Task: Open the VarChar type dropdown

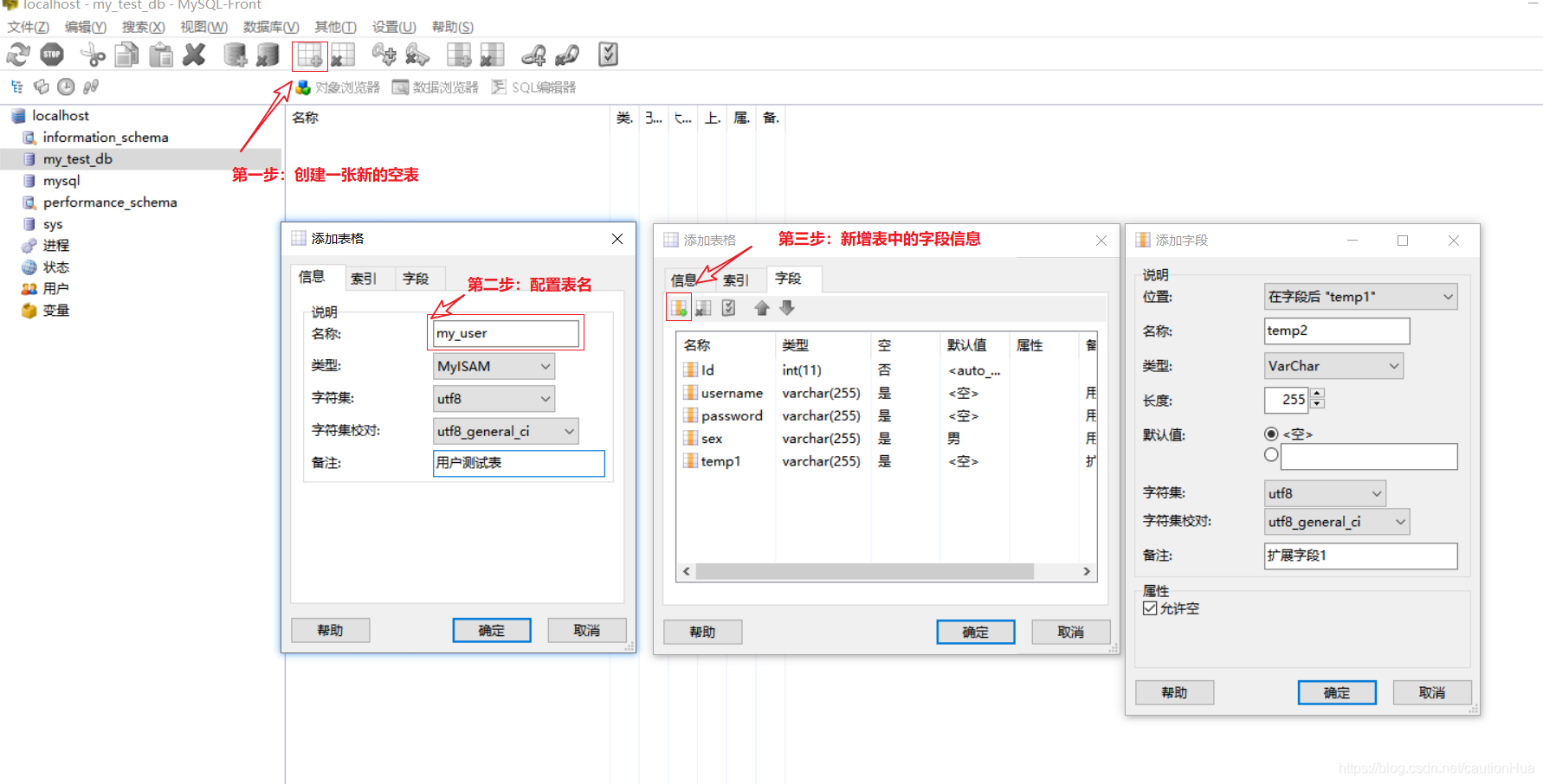Action: coord(1333,366)
